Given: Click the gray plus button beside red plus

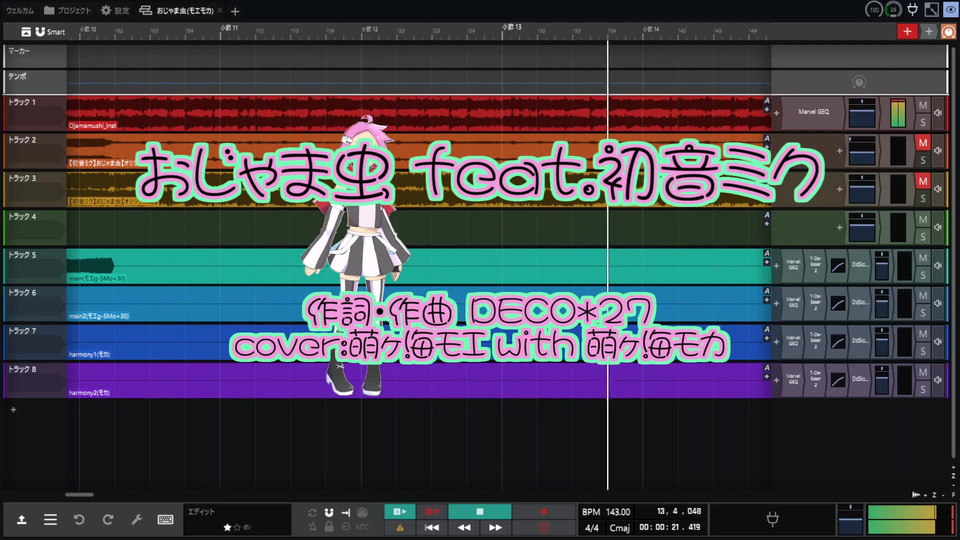Looking at the screenshot, I should coord(929,31).
